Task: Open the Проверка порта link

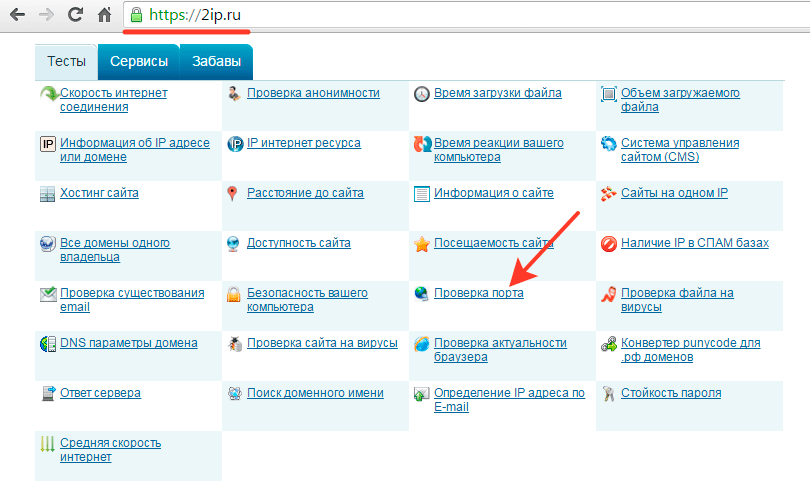Action: pos(478,293)
